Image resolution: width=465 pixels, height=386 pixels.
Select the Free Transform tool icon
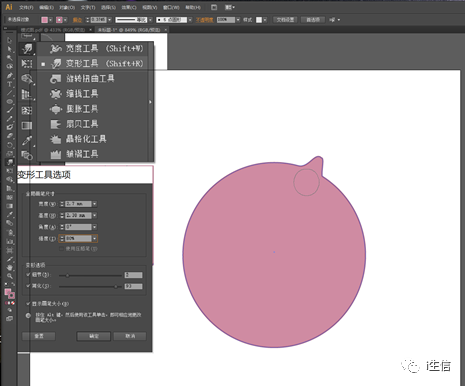27,63
